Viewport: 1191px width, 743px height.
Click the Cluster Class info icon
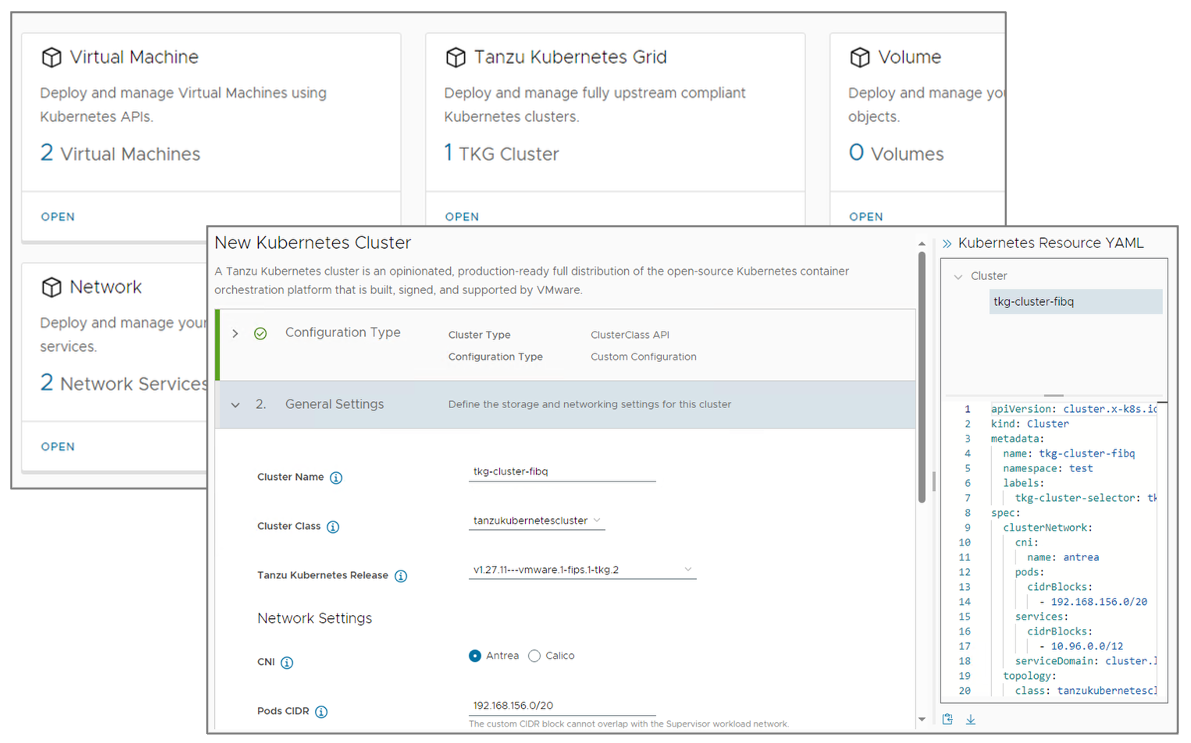click(x=333, y=527)
